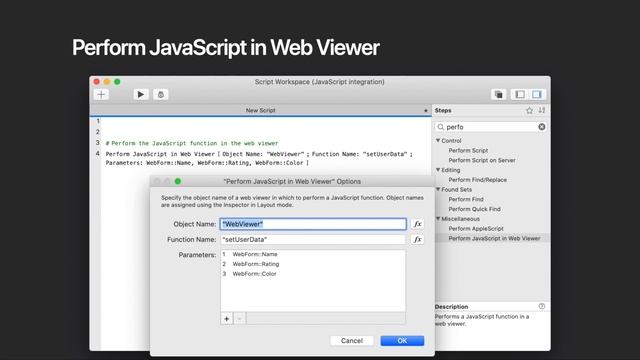
Task: Select the Perform Quick Find step
Action: [x=474, y=209]
